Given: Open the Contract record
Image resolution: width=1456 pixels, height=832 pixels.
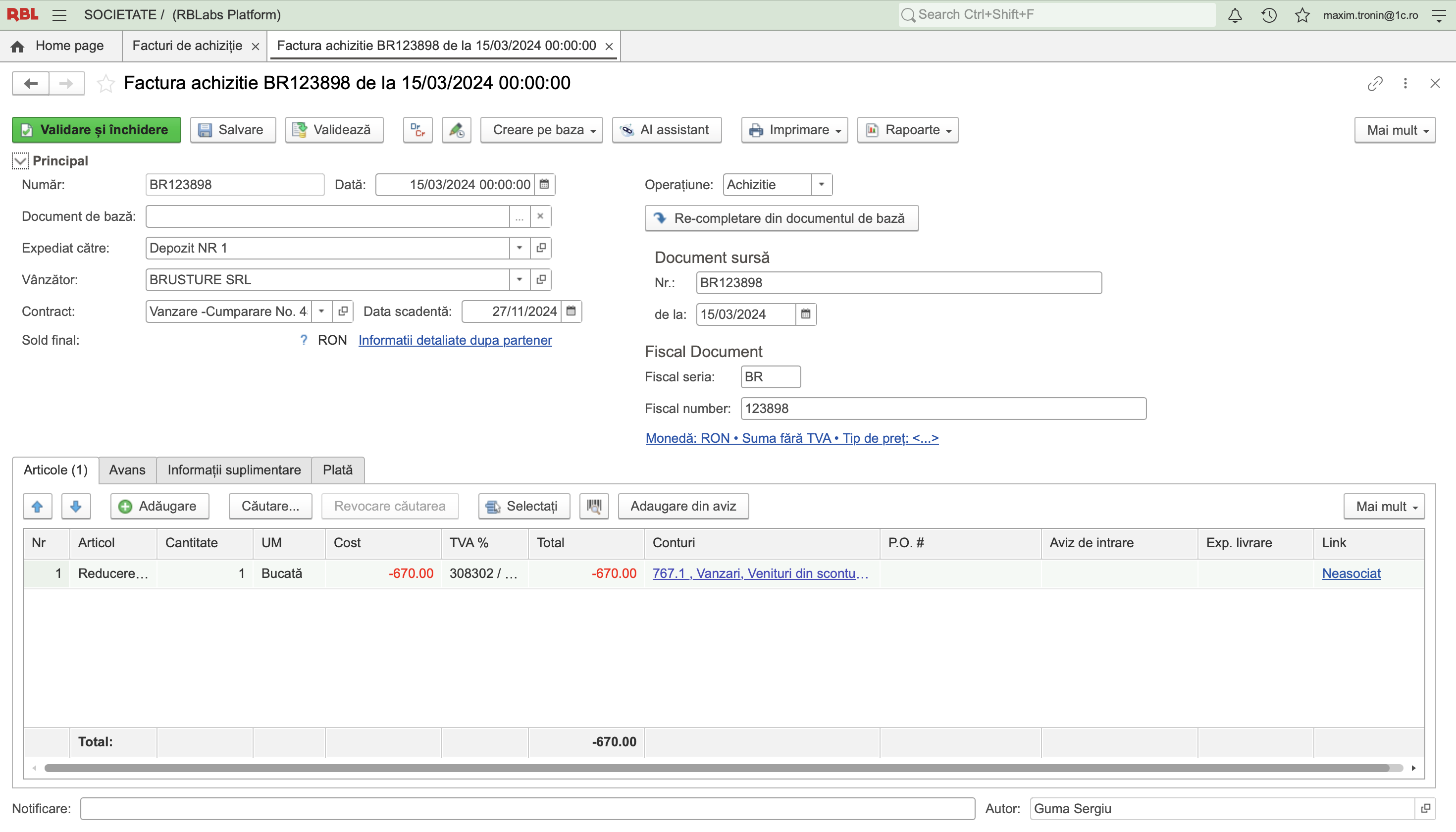Looking at the screenshot, I should click(x=343, y=312).
